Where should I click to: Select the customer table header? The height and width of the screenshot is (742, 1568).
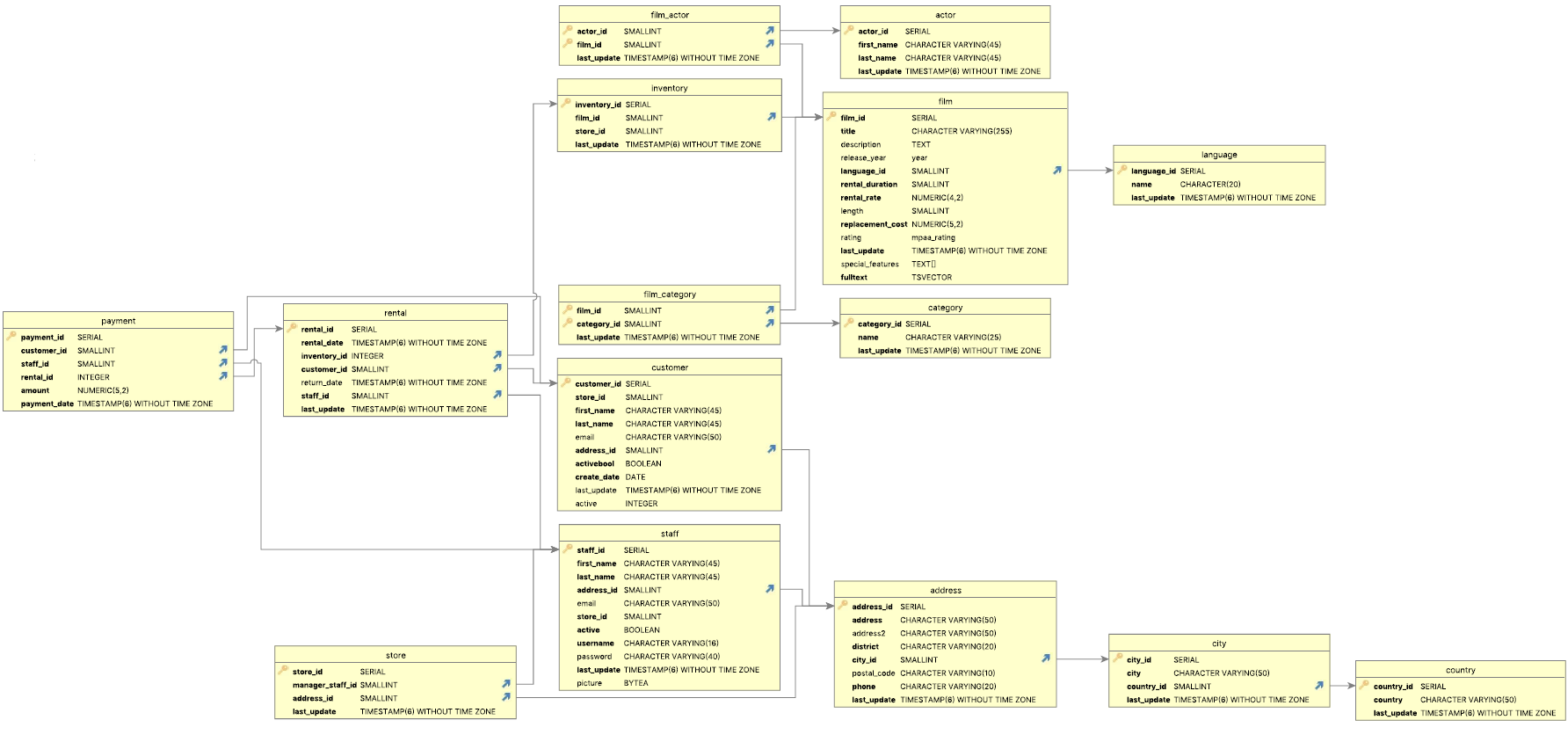[670, 367]
